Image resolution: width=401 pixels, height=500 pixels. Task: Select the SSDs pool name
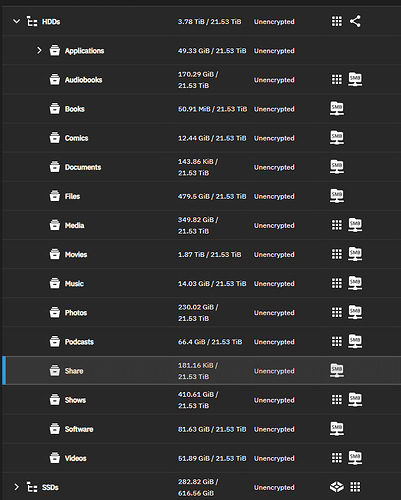(50, 487)
